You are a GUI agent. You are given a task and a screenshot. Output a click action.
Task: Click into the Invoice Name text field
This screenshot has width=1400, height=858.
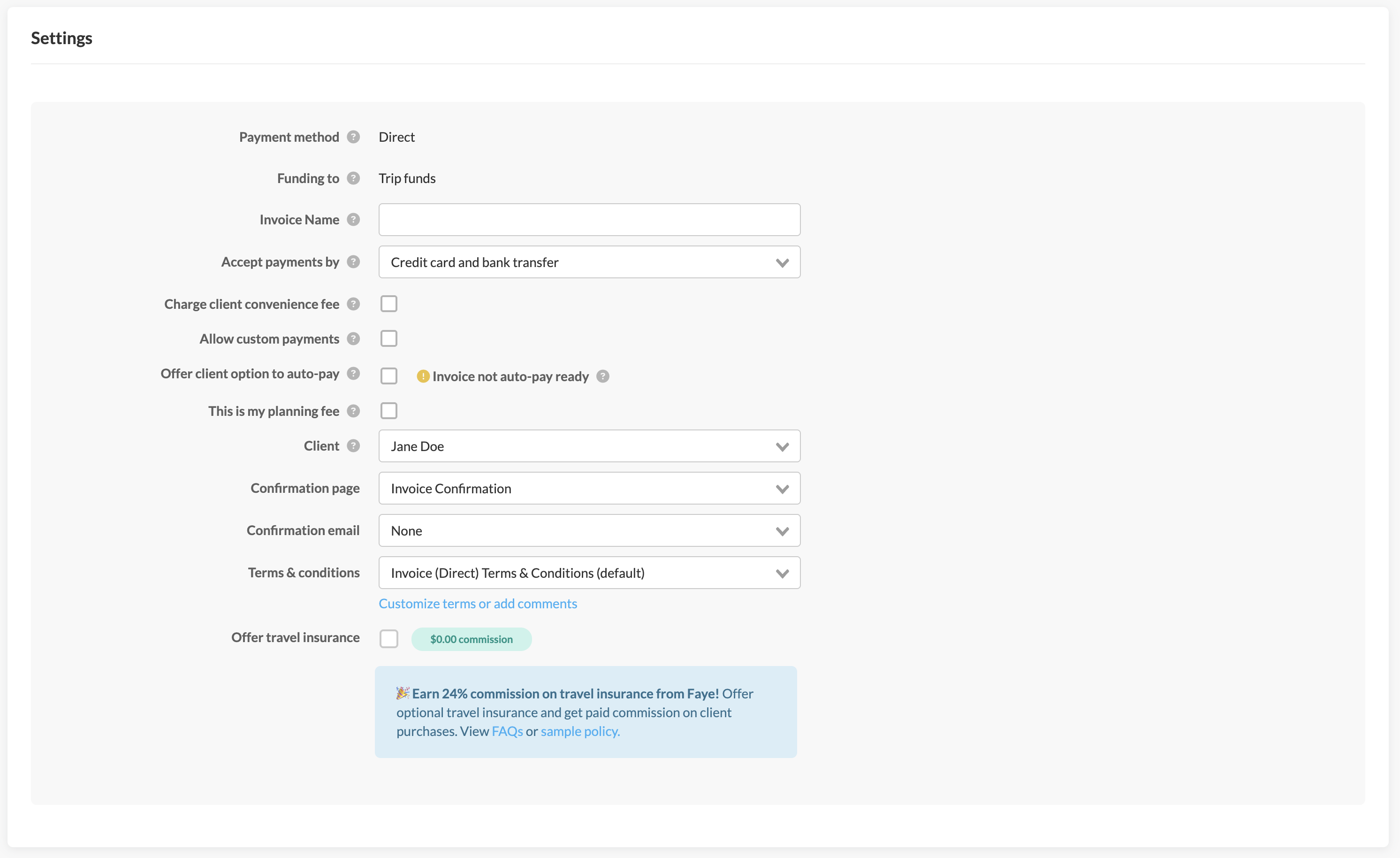(x=589, y=220)
